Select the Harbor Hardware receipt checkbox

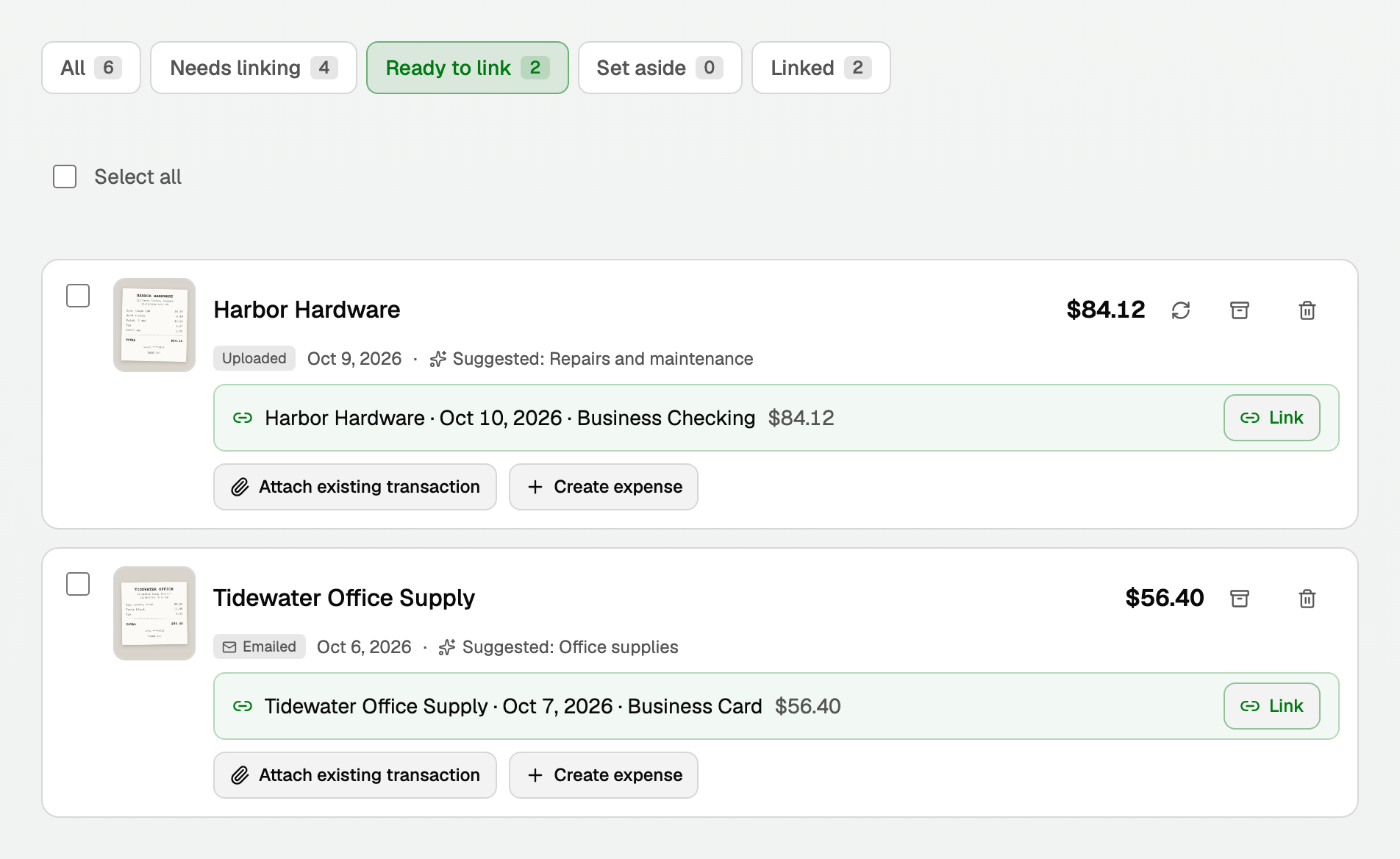pyautogui.click(x=78, y=296)
